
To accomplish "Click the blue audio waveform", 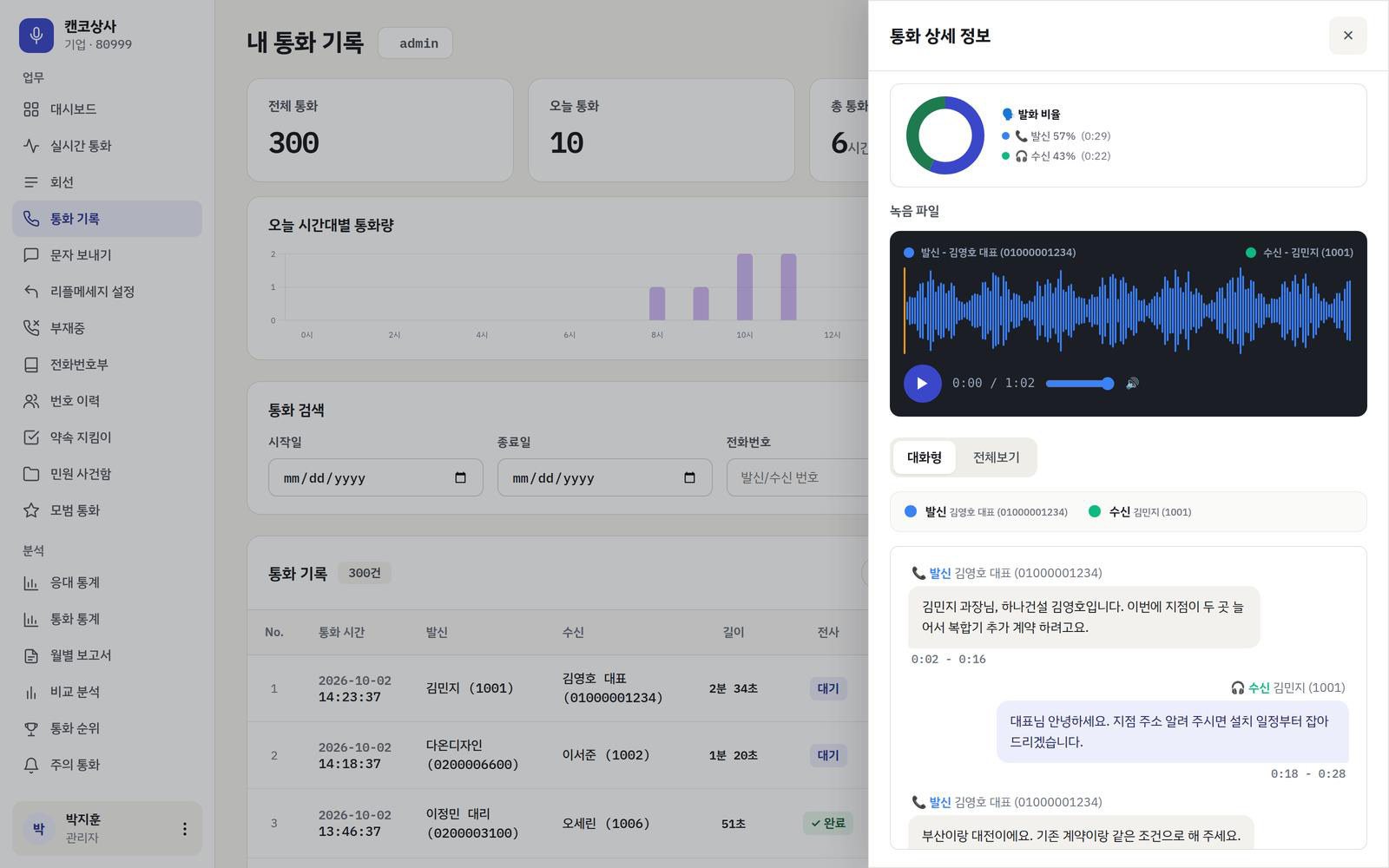I will [x=1127, y=311].
